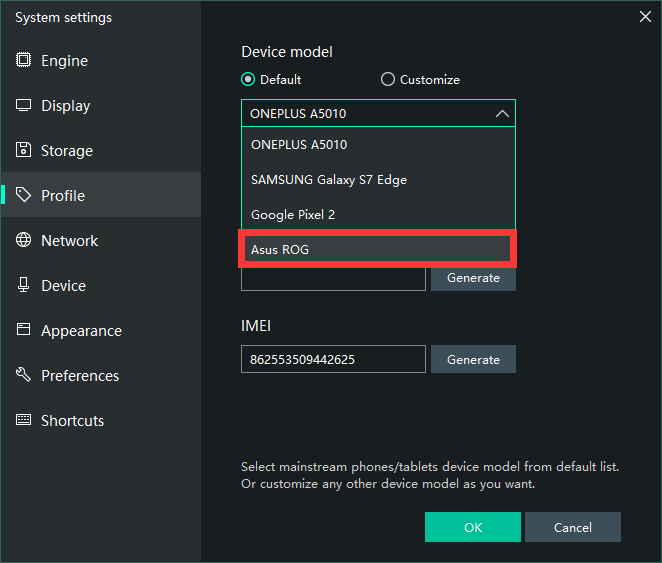The image size is (662, 563).
Task: Click the IMEI number input field
Action: click(333, 360)
